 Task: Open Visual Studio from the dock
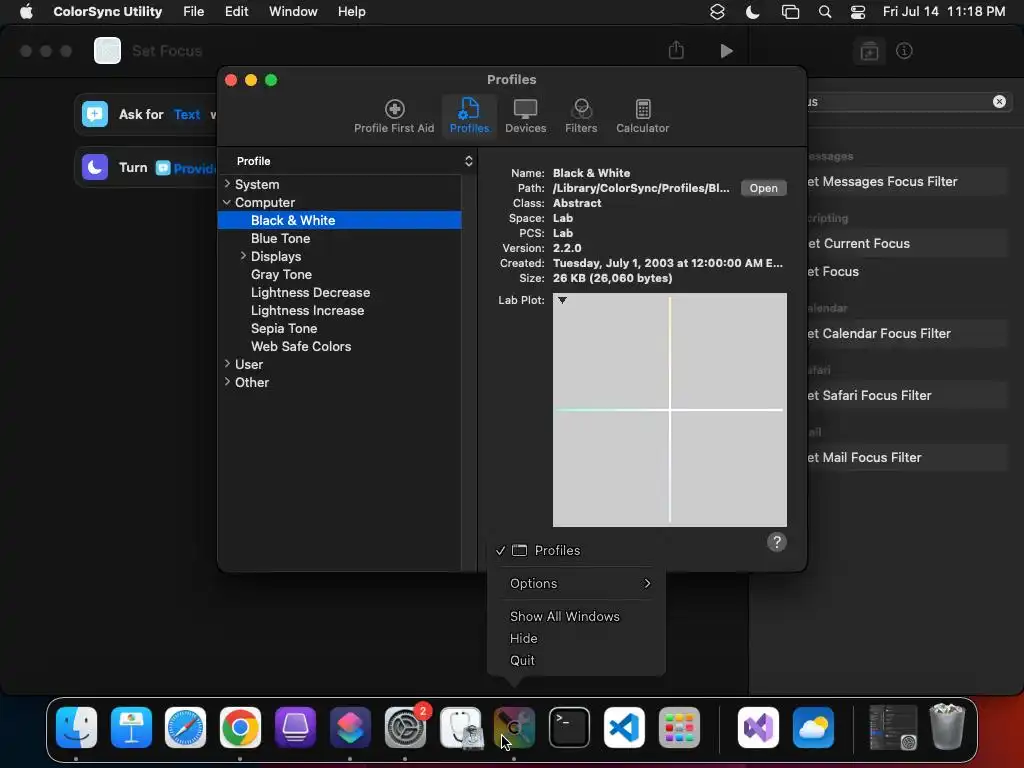(758, 727)
